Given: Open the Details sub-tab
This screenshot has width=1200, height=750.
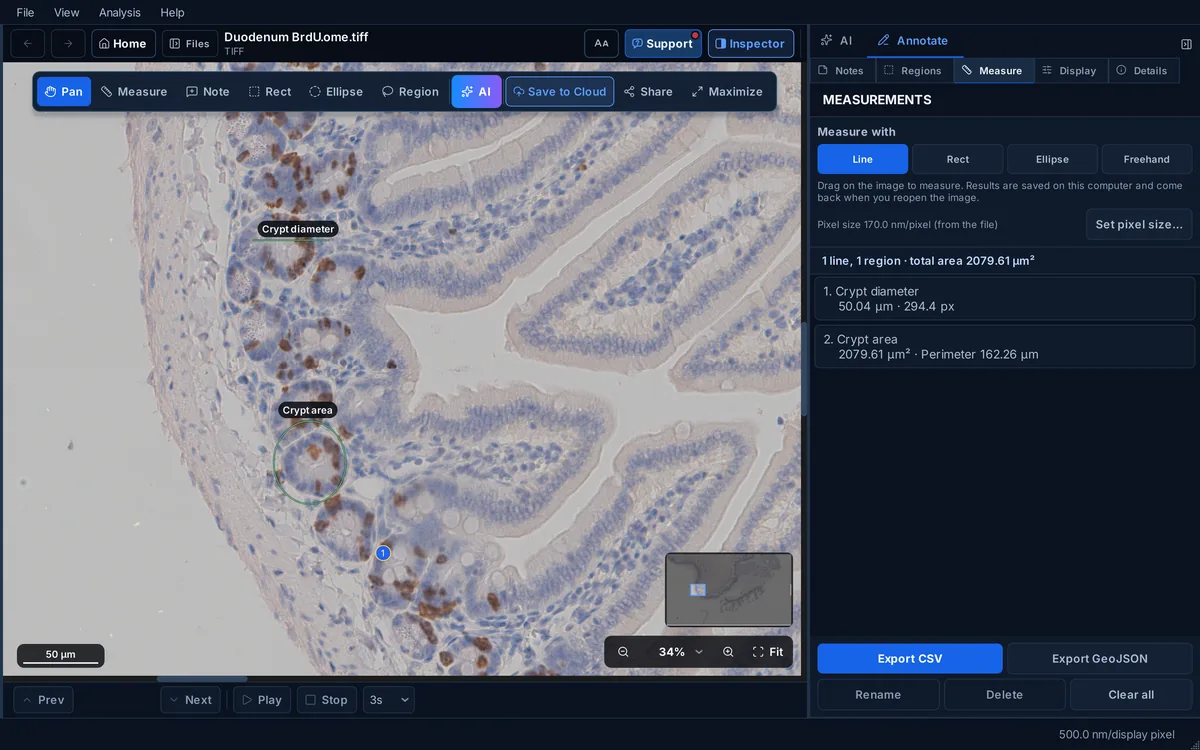Looking at the screenshot, I should click(1142, 71).
